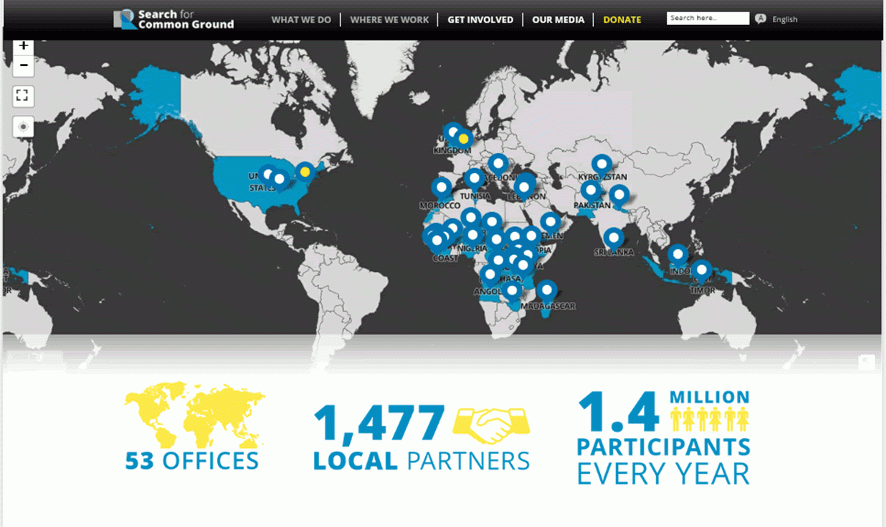This screenshot has height=527, width=886.
Task: Click the yellow pin in eastern United States
Action: (x=305, y=171)
